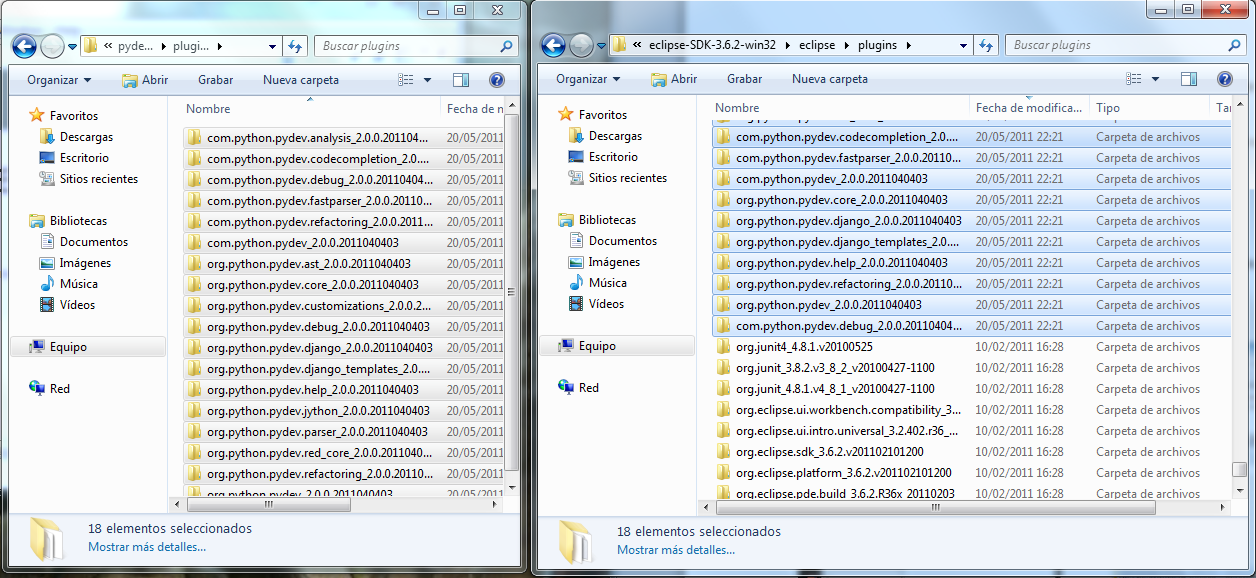Open Escritorio in the left window's sidebar
The height and width of the screenshot is (578, 1256).
click(x=84, y=158)
